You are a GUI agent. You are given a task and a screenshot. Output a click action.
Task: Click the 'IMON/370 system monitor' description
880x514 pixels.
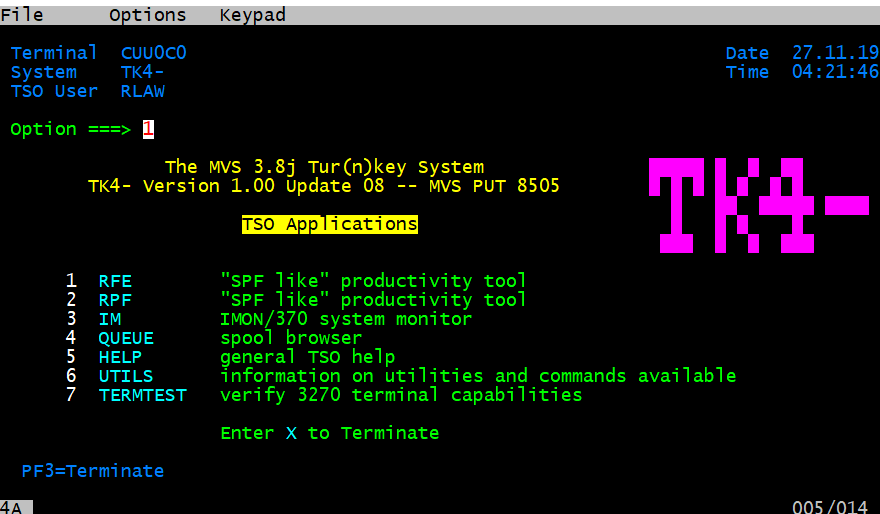tap(346, 319)
